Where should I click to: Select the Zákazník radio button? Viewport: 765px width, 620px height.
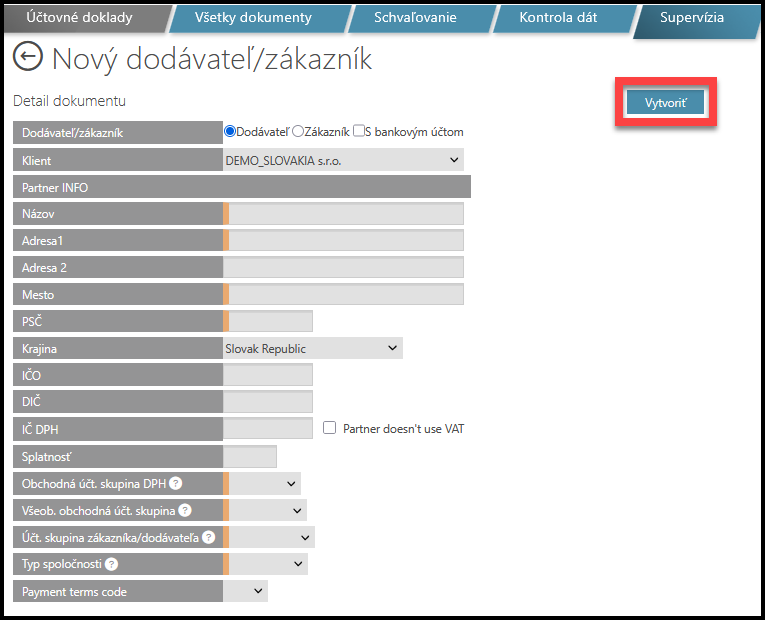298,131
